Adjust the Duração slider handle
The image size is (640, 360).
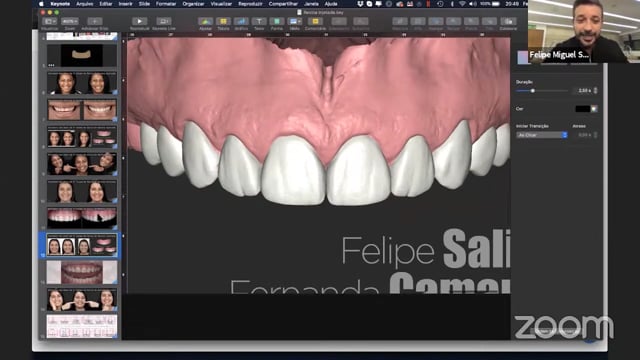point(533,91)
